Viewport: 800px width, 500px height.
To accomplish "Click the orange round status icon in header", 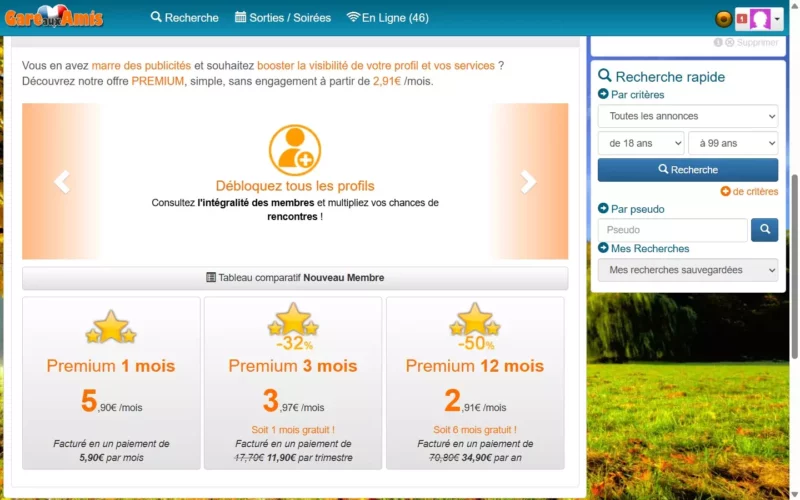I will point(723,19).
